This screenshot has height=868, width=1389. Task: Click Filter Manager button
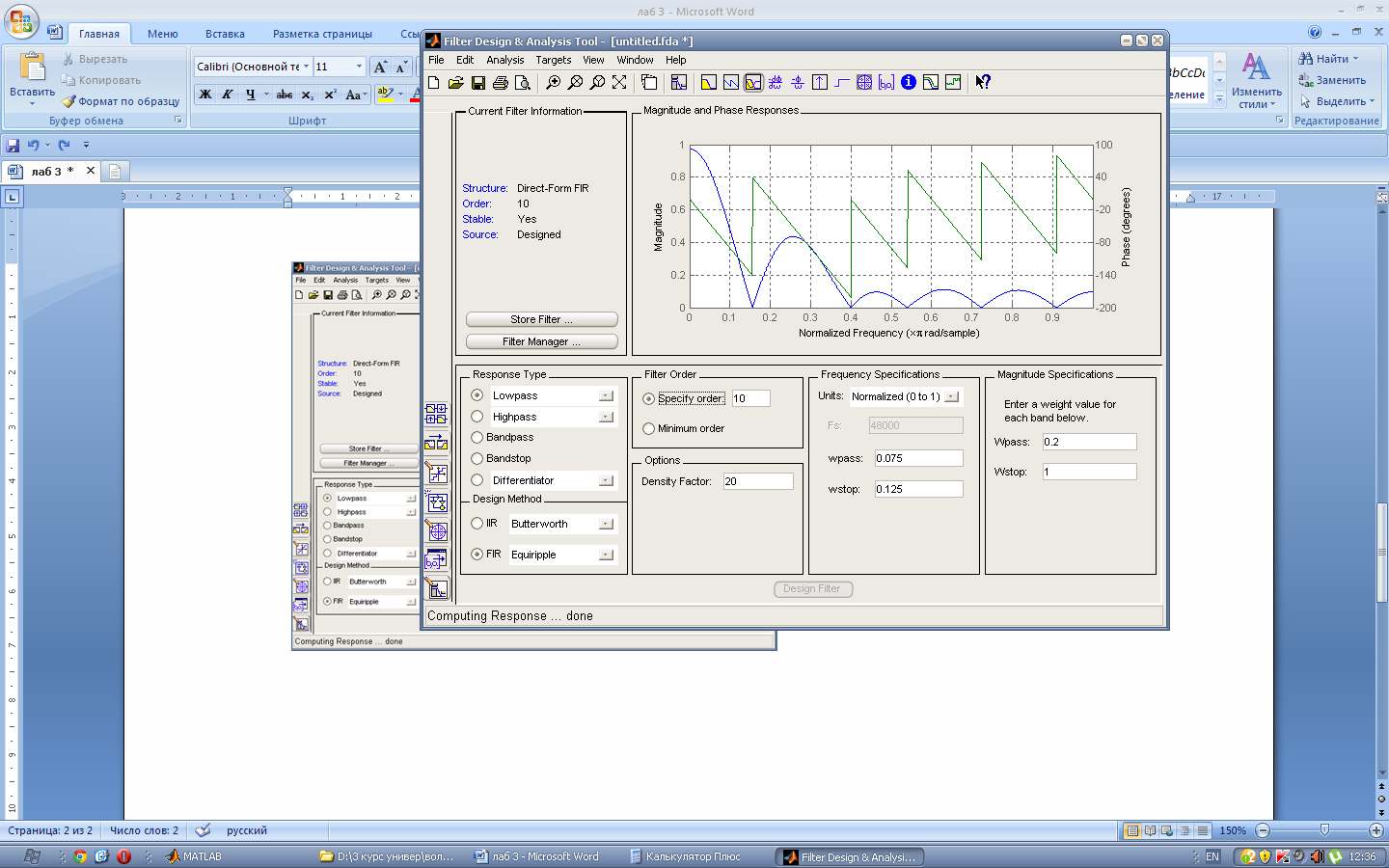(x=541, y=341)
